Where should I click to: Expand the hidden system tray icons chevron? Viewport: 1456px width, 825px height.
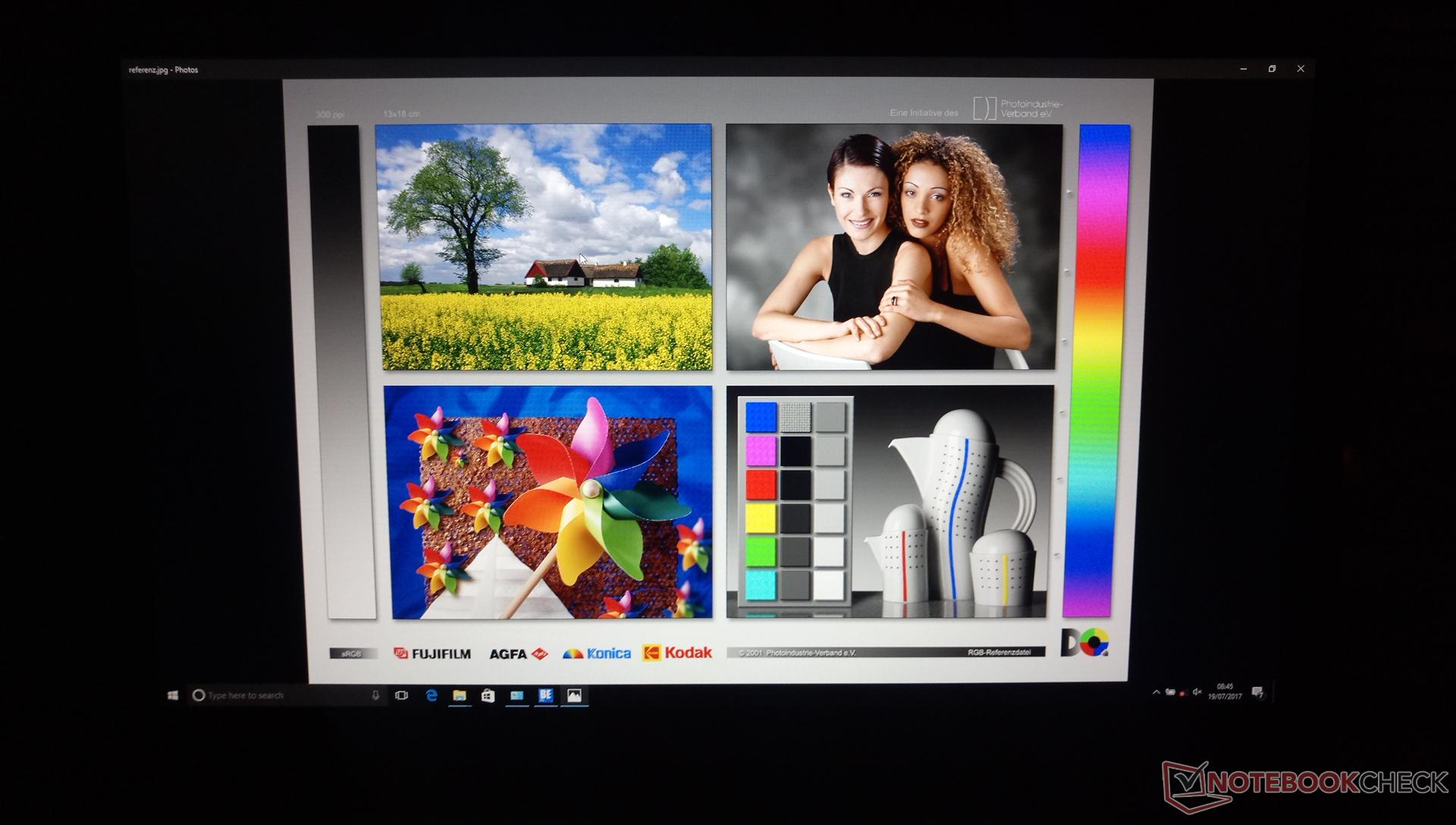[x=1156, y=692]
